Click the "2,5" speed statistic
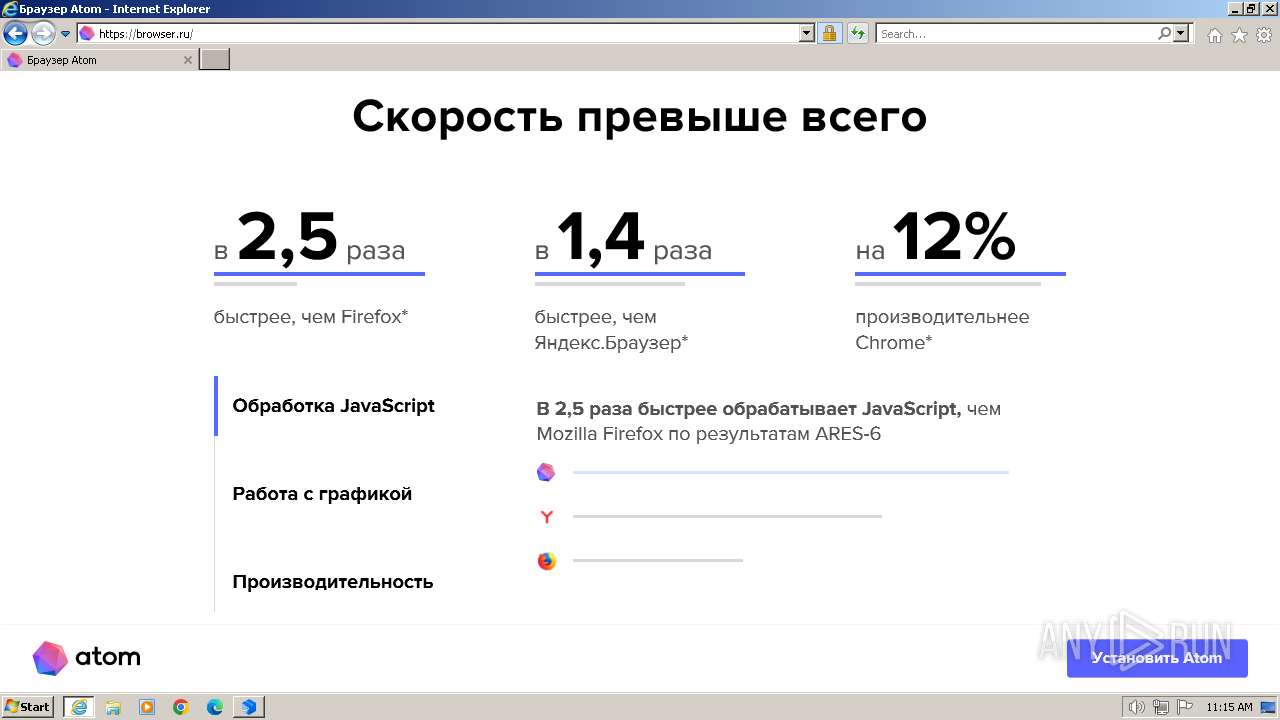 tap(288, 238)
